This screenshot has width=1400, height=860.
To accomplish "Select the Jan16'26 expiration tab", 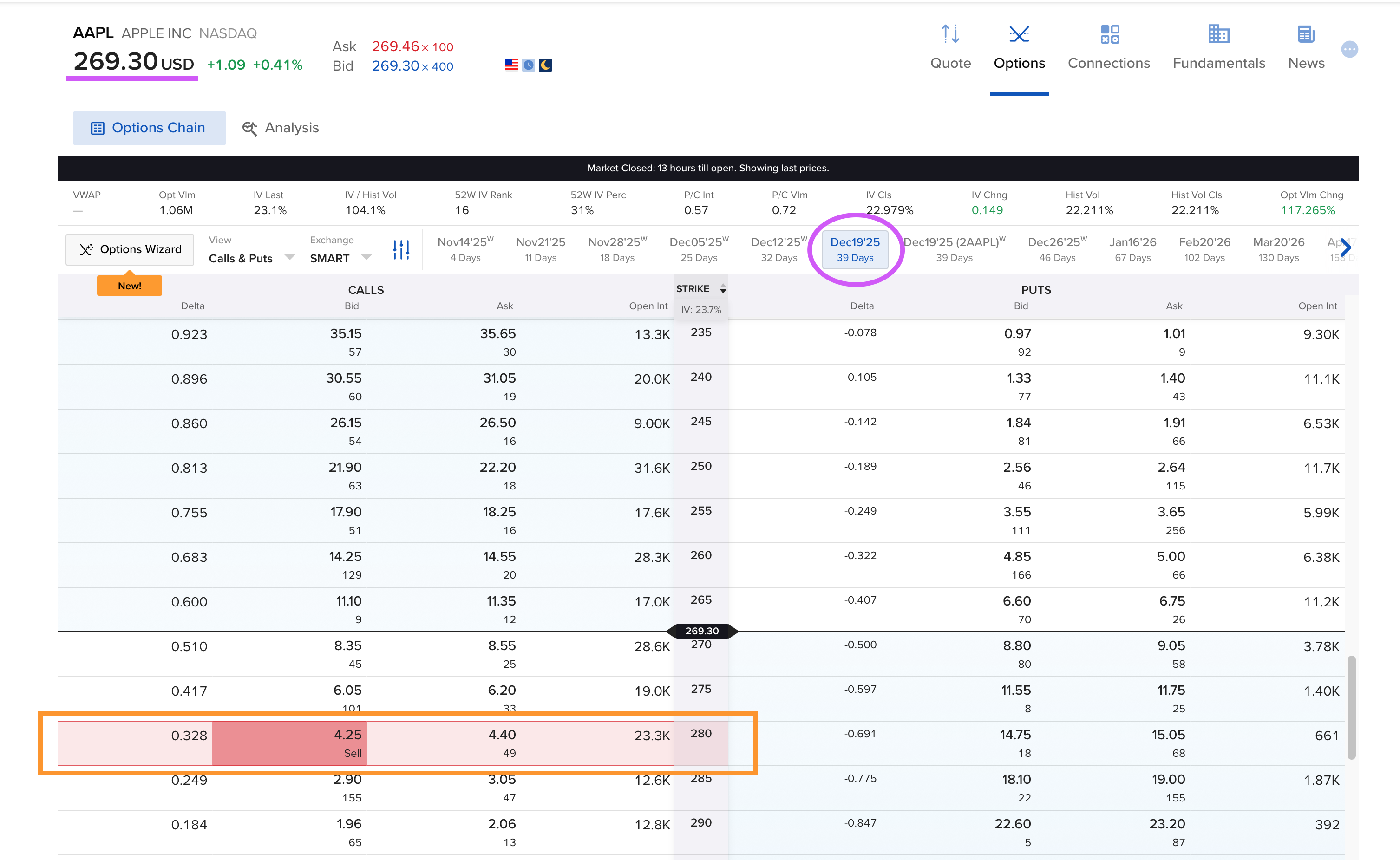I will pos(1132,249).
